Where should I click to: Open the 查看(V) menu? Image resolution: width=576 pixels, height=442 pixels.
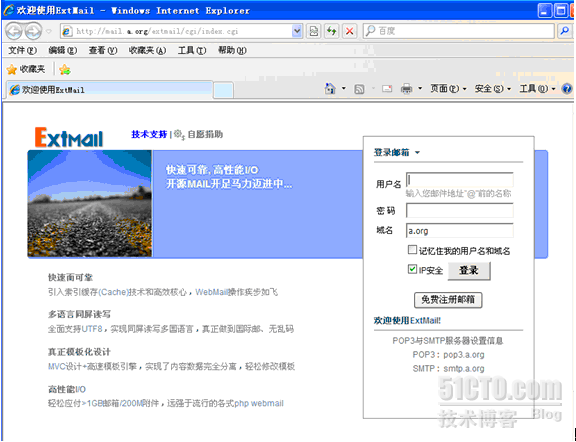pos(103,50)
